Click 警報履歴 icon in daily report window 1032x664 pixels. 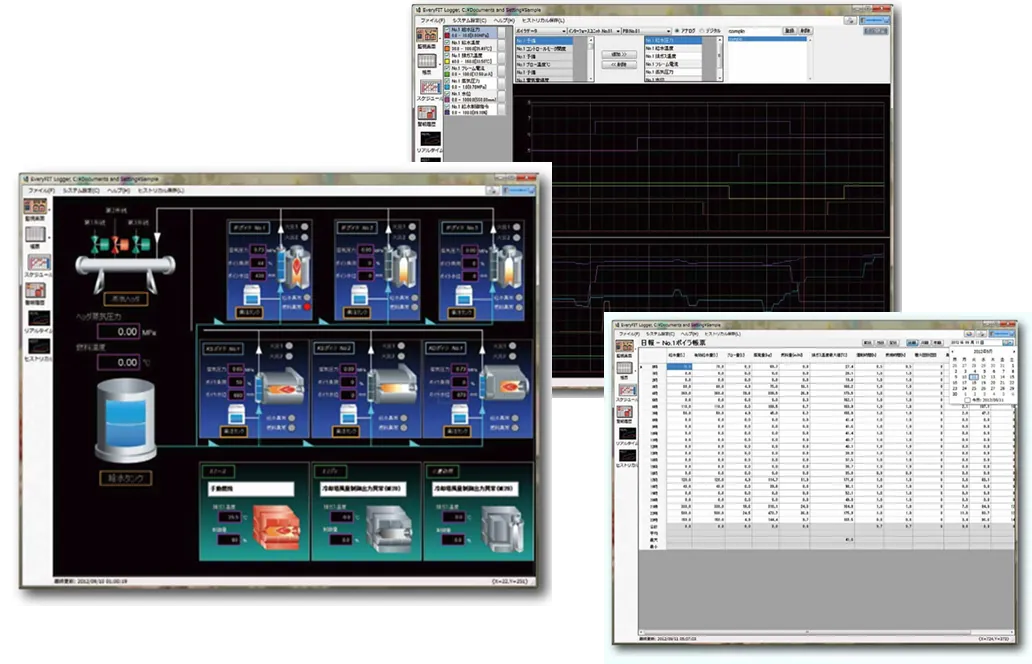624,412
